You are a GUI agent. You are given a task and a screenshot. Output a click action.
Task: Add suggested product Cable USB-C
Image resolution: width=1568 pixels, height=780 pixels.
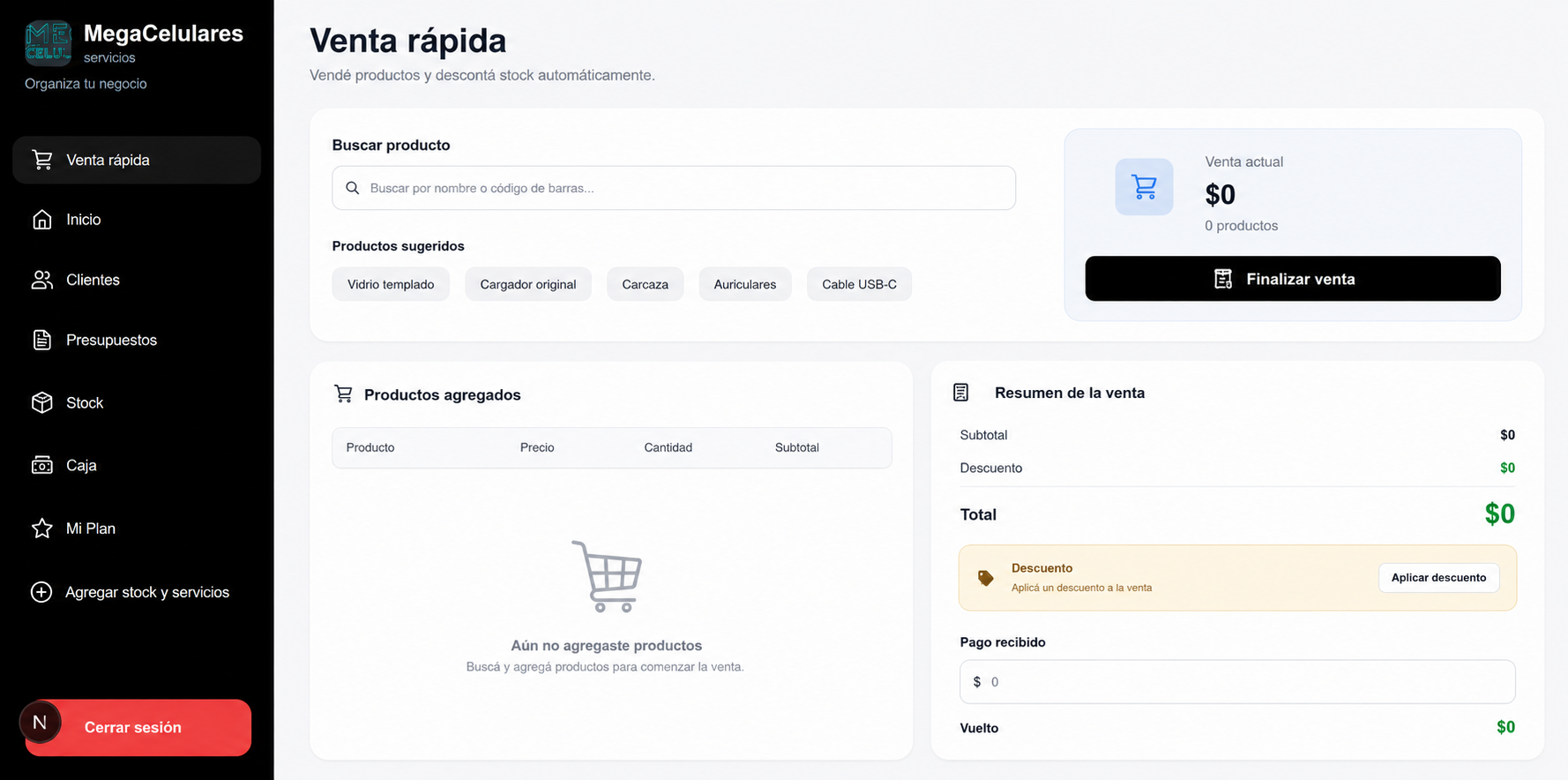pos(859,284)
